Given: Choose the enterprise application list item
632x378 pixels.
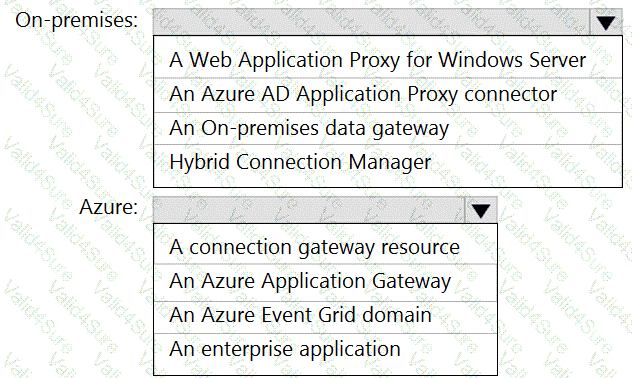Looking at the screenshot, I should coord(325,349).
